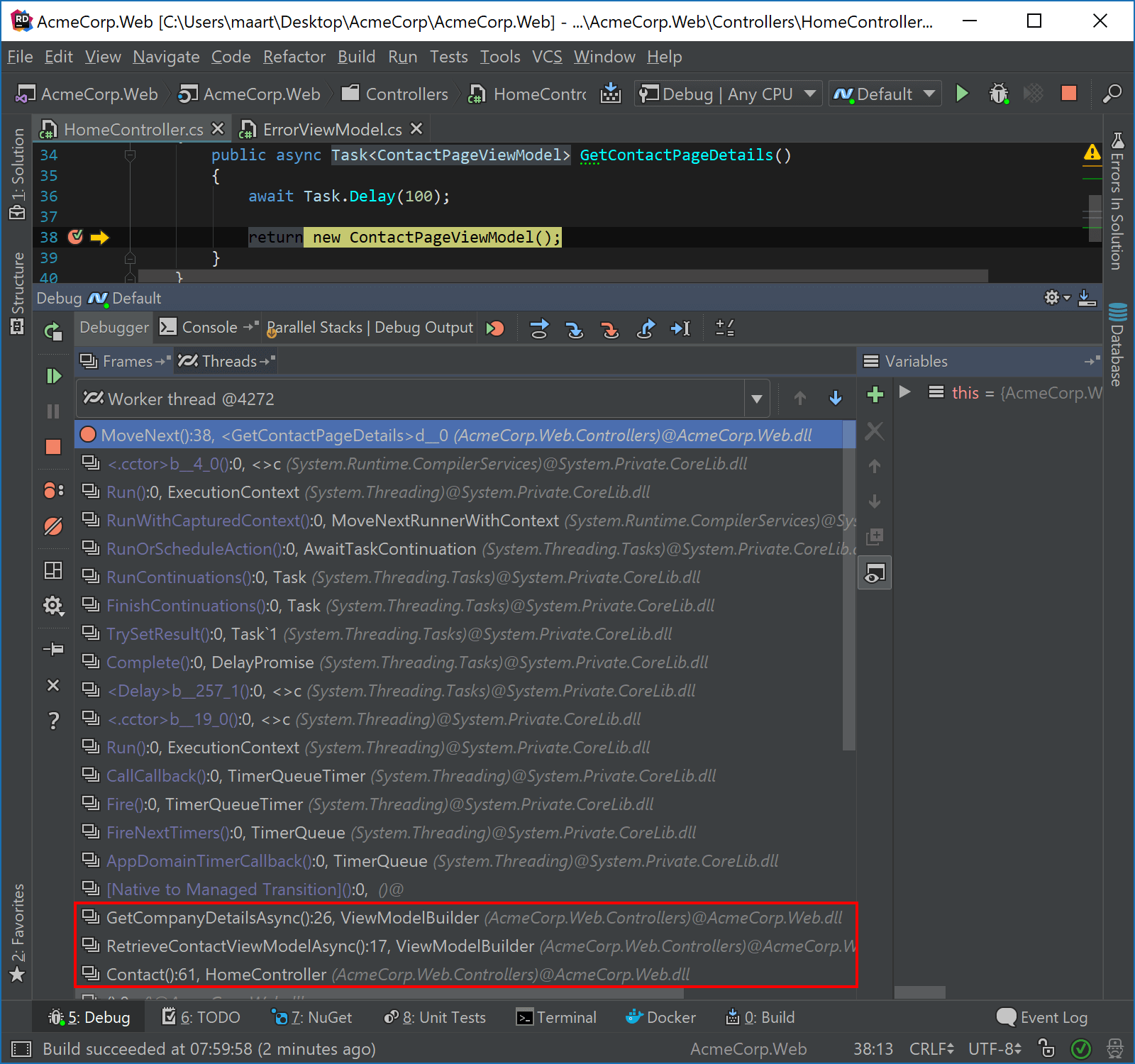Select previous frame up arrow
This screenshot has width=1135, height=1064.
800,399
